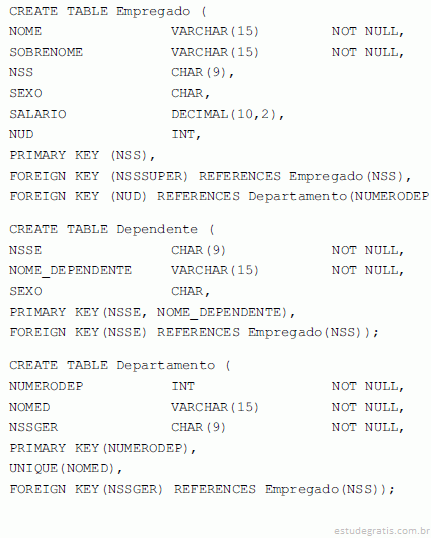Click the FOREIGN KEY(NSSGER) line
This screenshot has height=538, width=431.
point(202,489)
